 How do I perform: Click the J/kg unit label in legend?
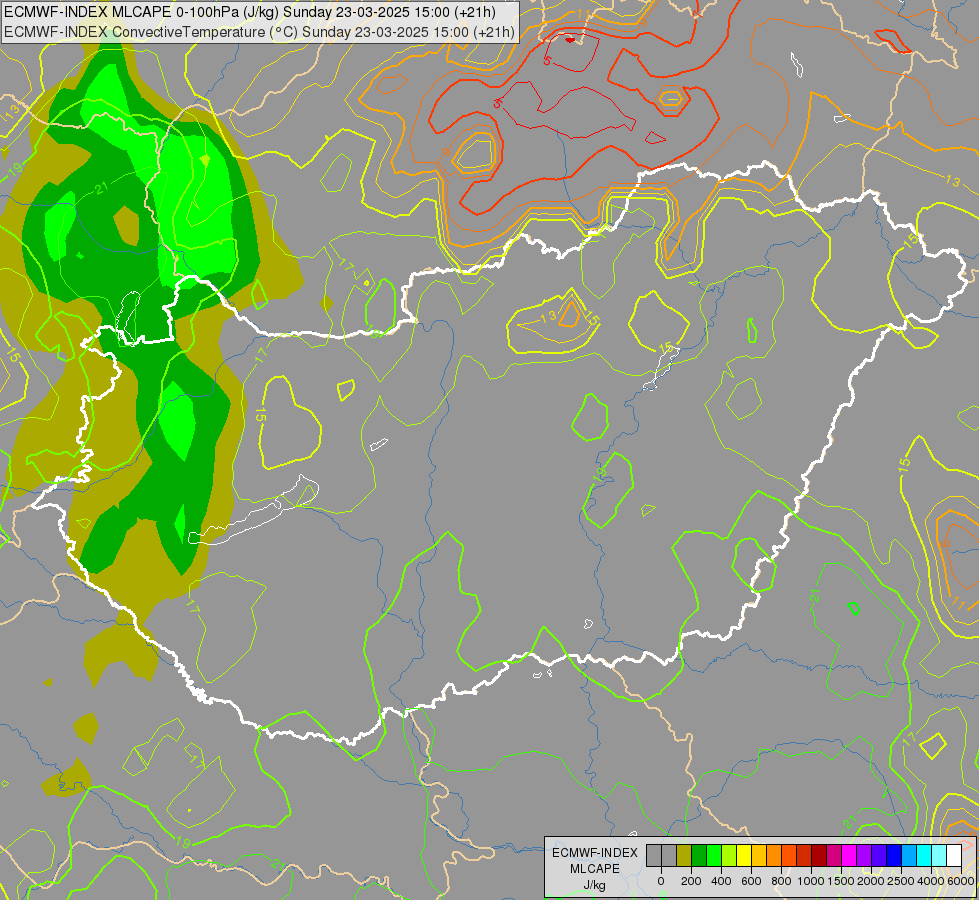point(594,886)
